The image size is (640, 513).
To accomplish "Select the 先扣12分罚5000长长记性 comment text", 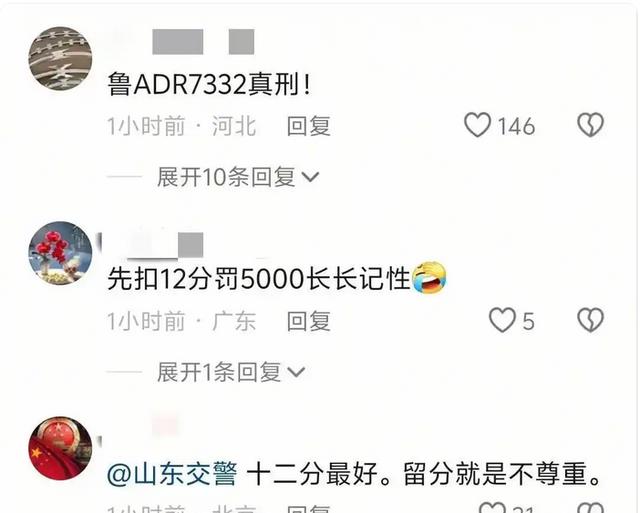I will point(259,279).
